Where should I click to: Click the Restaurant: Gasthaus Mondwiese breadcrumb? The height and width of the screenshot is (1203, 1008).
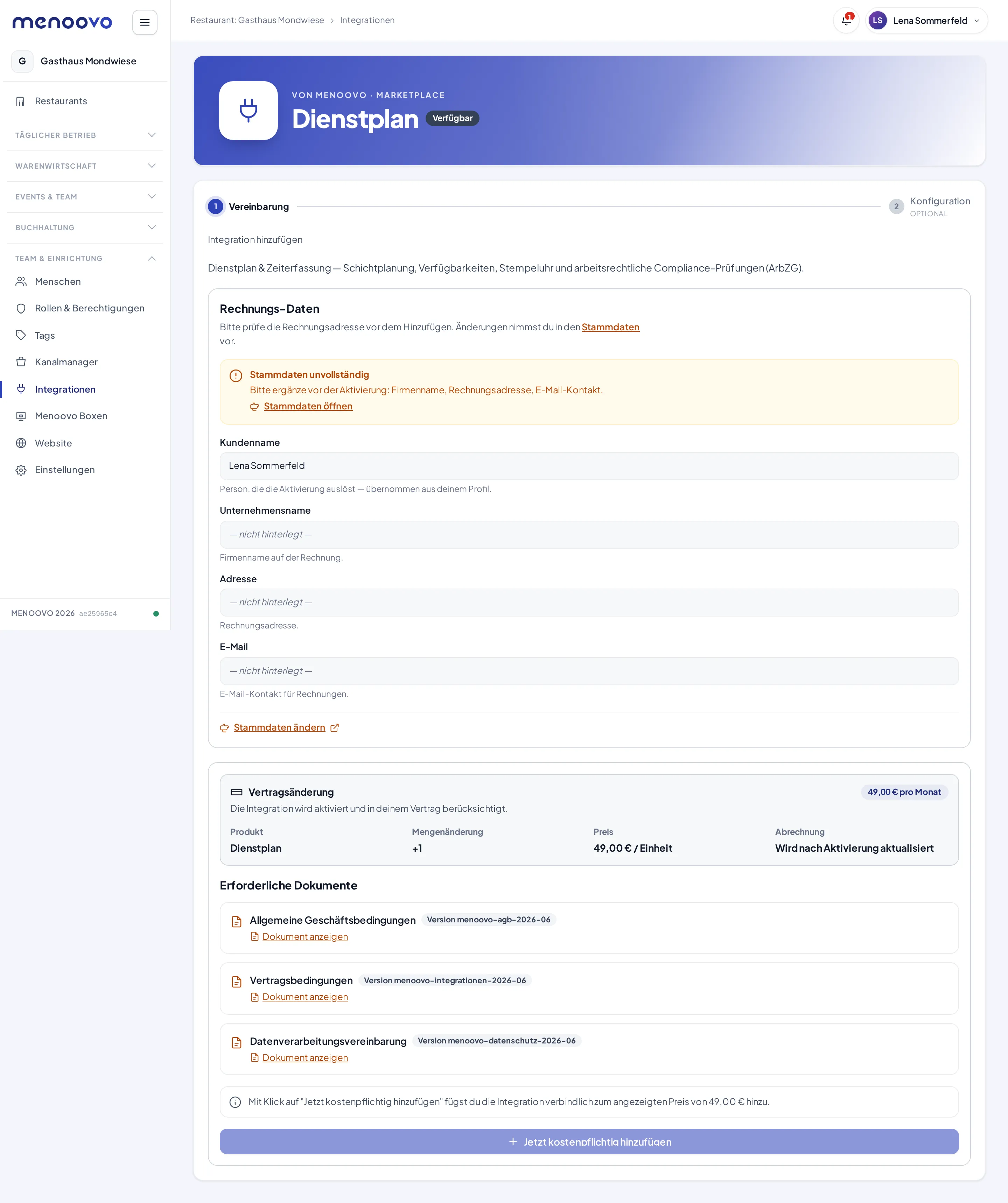point(257,20)
